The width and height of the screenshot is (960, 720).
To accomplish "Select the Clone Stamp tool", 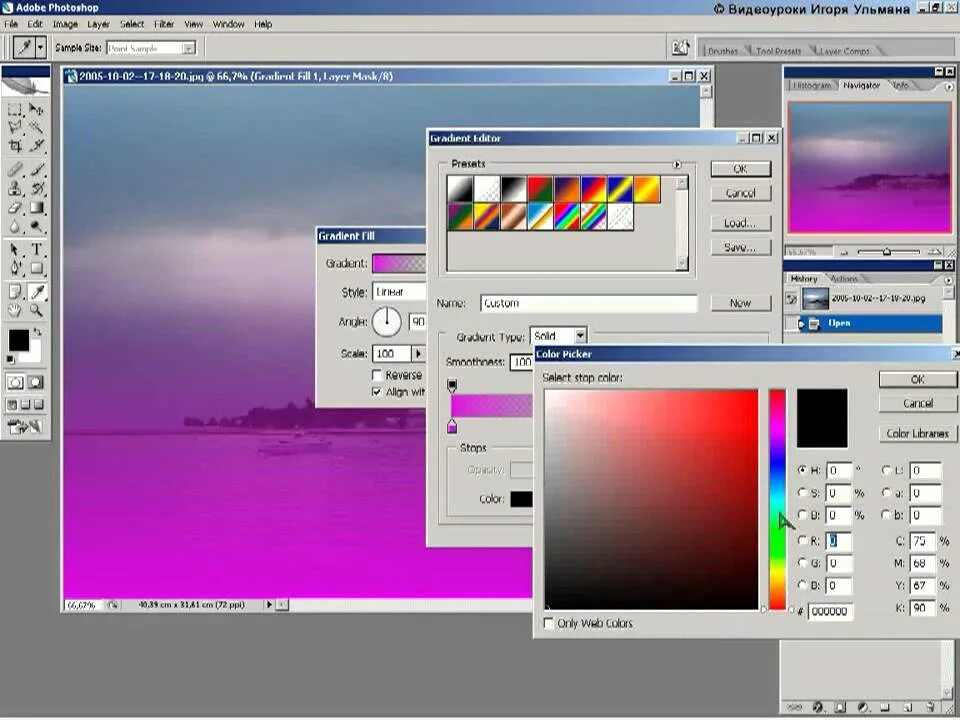I will pyautogui.click(x=15, y=189).
